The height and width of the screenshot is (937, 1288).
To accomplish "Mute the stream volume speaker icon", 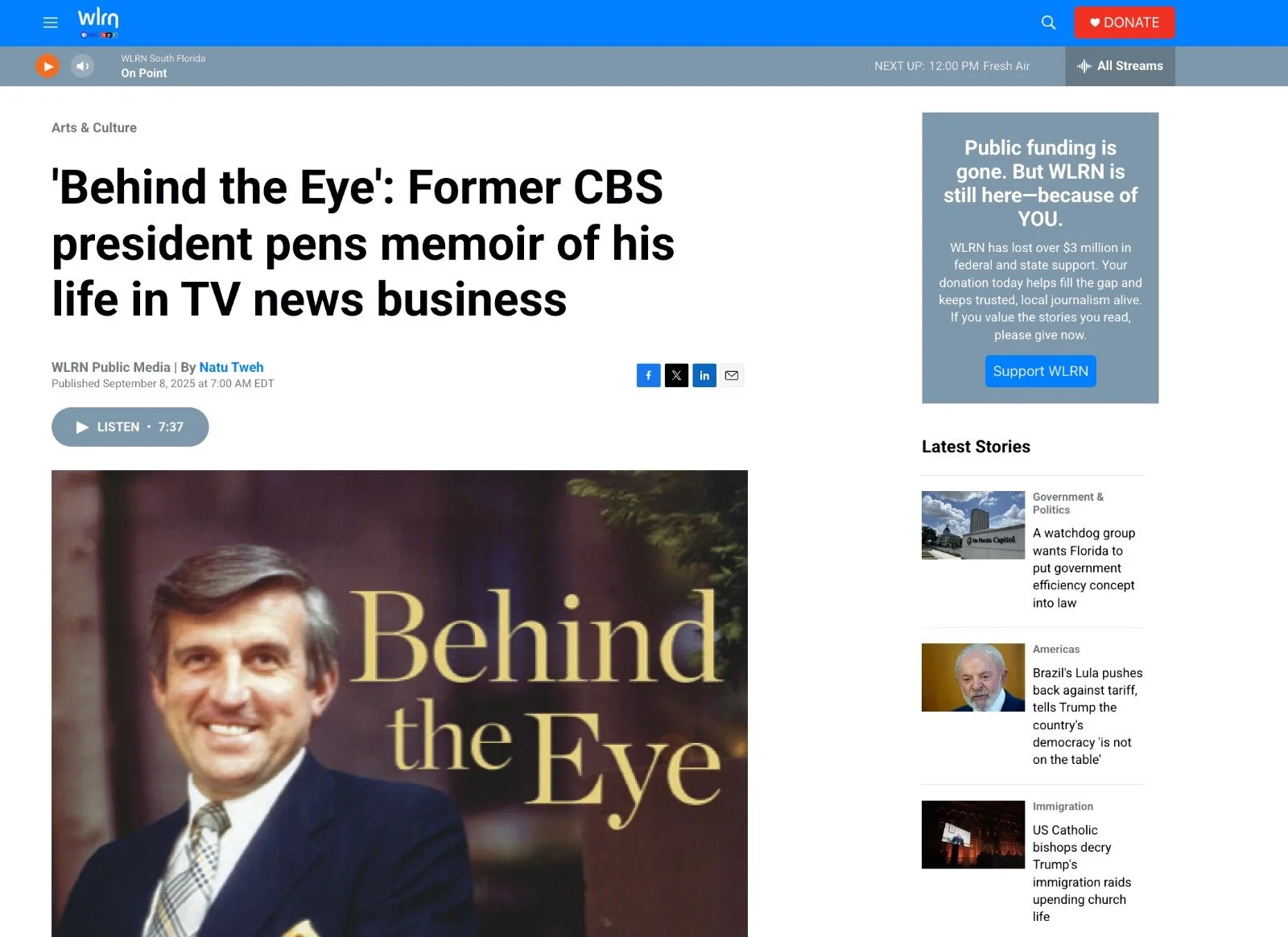I will pos(82,66).
